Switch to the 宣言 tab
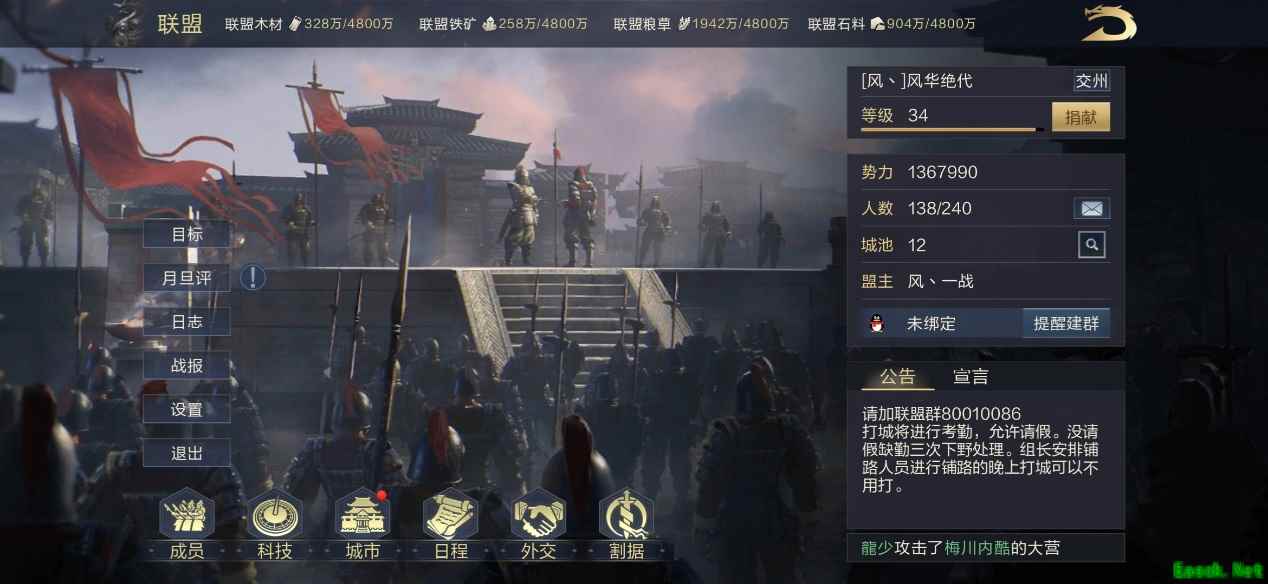 [x=971, y=376]
